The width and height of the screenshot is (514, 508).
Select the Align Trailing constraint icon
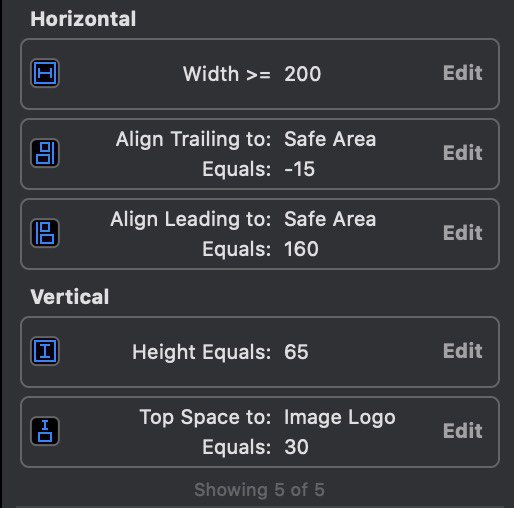point(45,153)
